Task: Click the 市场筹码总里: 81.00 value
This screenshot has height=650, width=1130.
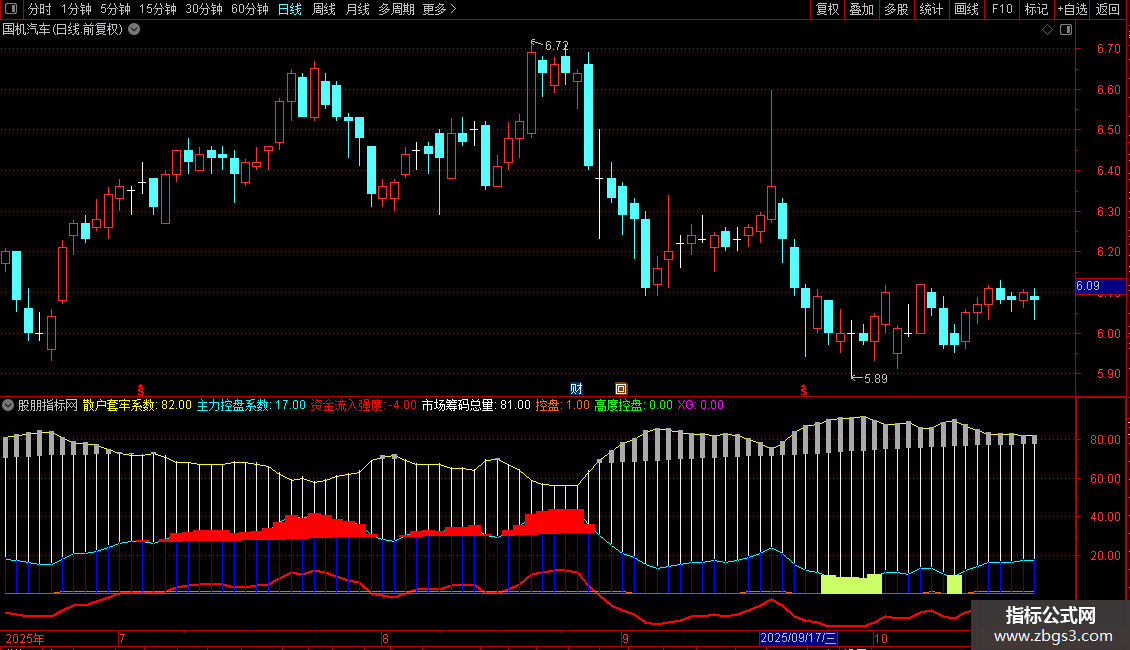Action: click(476, 405)
